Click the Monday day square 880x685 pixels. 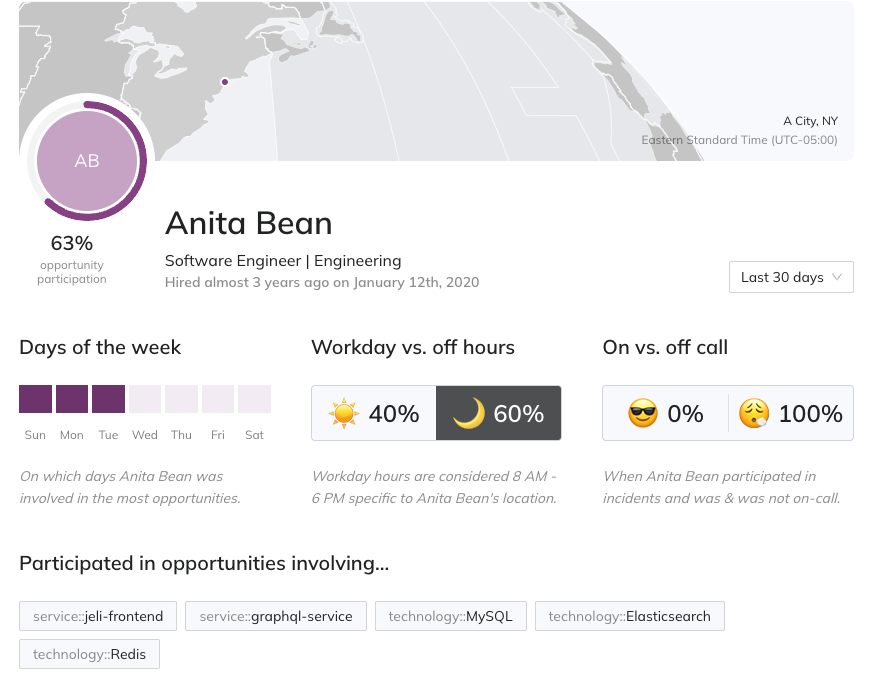tap(72, 399)
